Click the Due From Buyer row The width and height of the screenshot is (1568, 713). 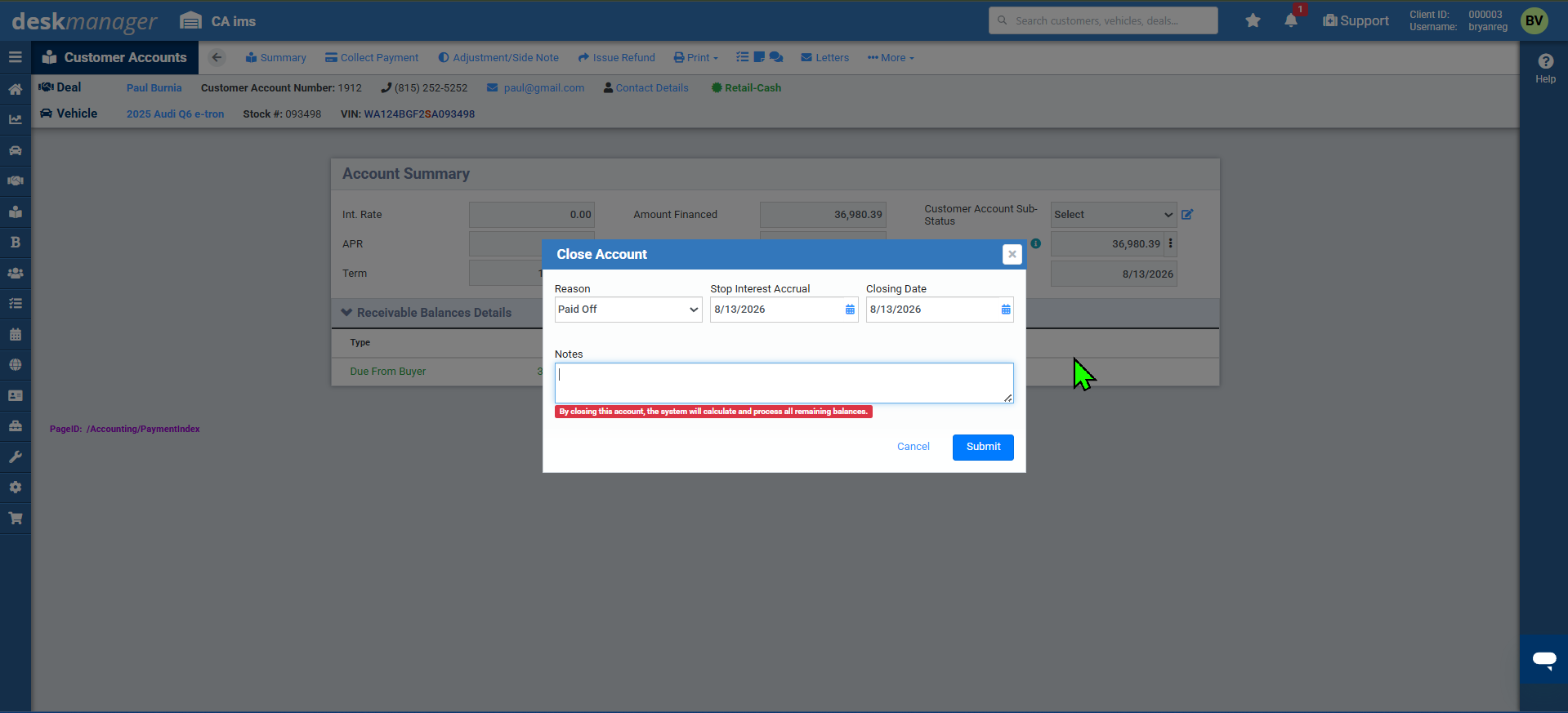point(775,372)
